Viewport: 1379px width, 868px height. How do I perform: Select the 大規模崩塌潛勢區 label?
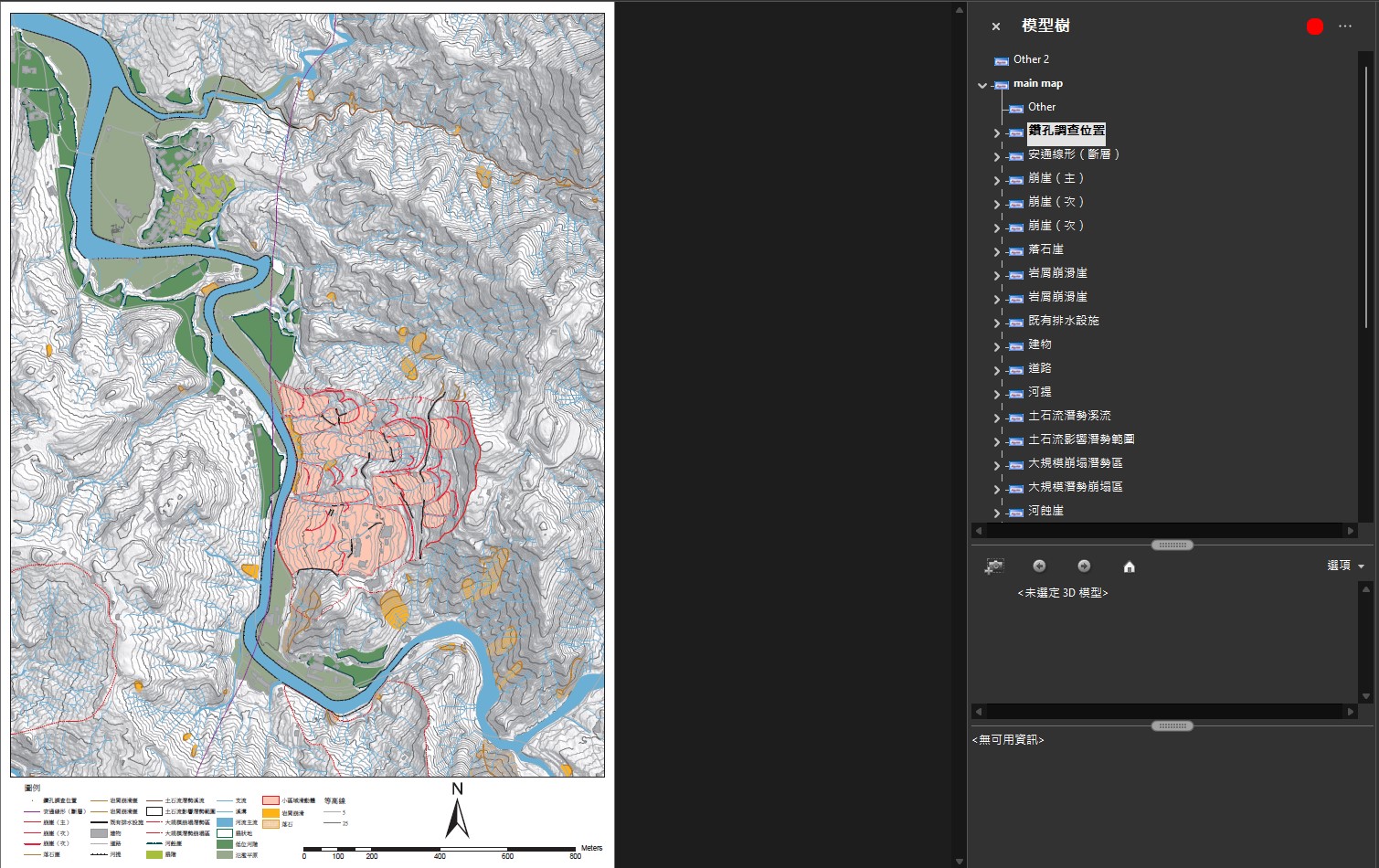[1076, 463]
